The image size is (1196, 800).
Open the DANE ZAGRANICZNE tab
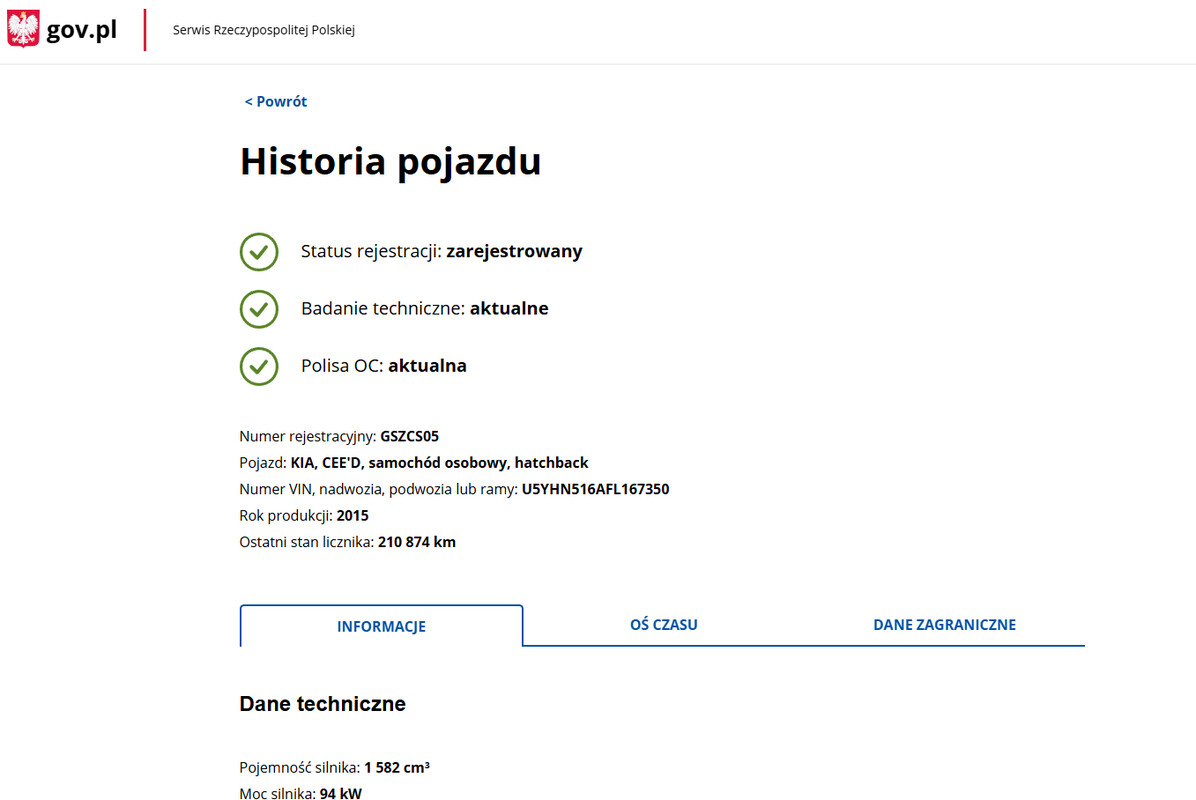[944, 625]
